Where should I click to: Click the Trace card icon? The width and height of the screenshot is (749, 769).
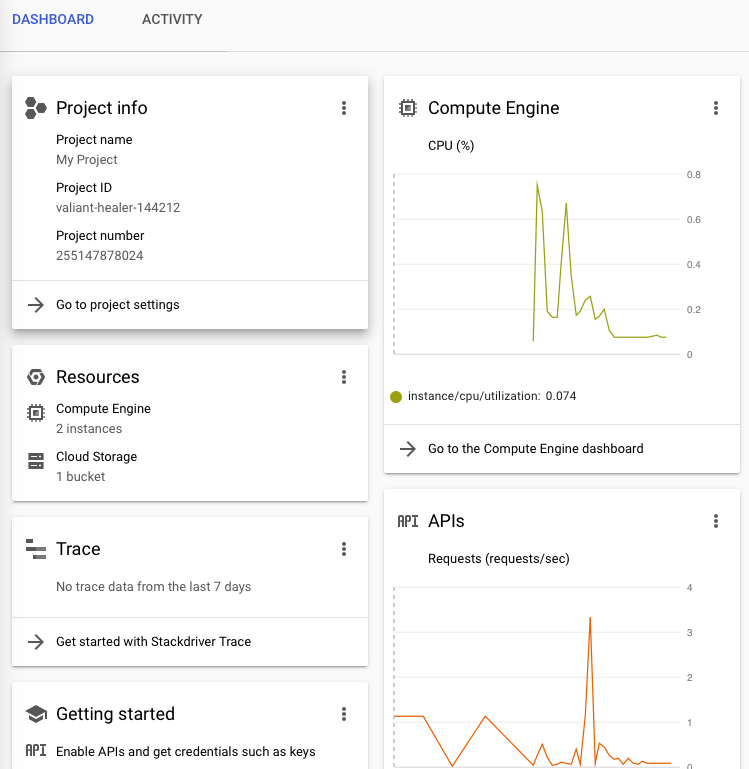tap(36, 549)
